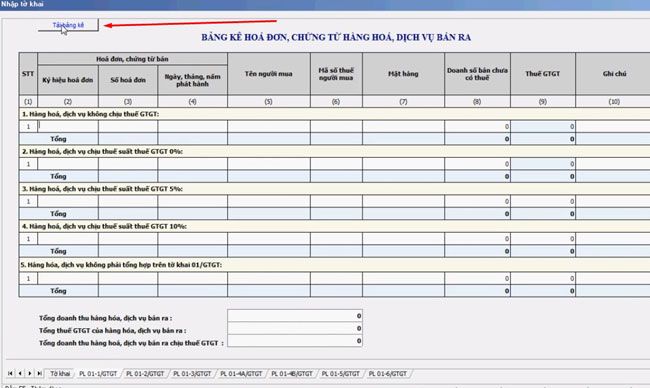Click Ghi chú cell in section 1 row
650x388 pixels.
click(x=613, y=126)
